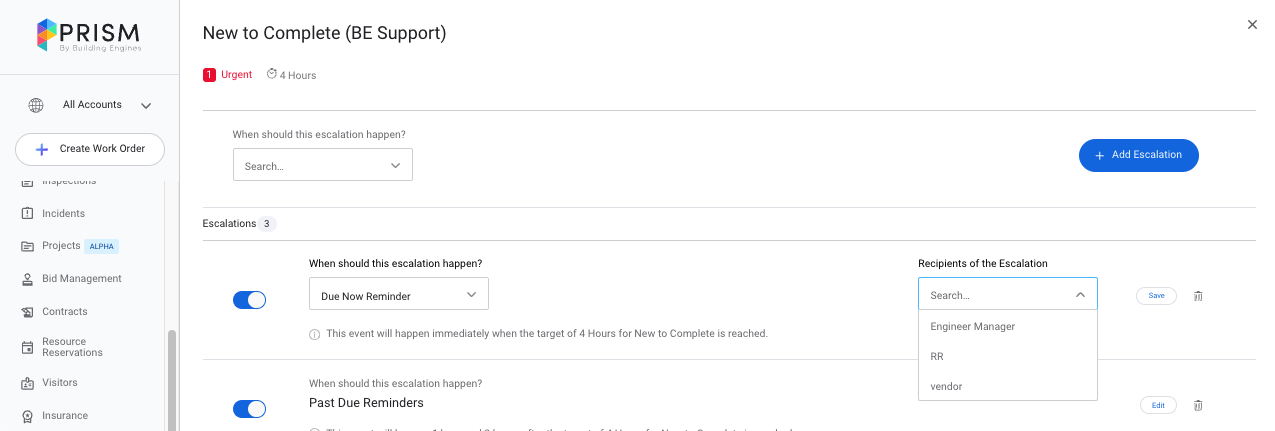Open the top escalation timing dropdown
Screen dimensions: 1275x431
(x=322, y=166)
